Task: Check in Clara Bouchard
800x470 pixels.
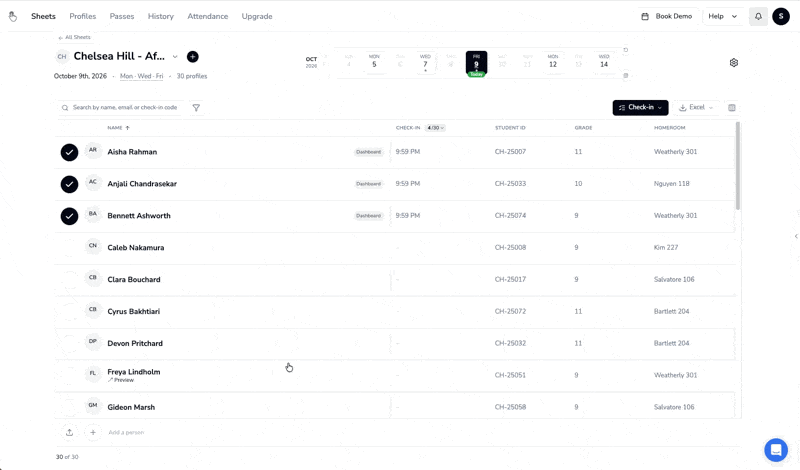Action: 69,280
